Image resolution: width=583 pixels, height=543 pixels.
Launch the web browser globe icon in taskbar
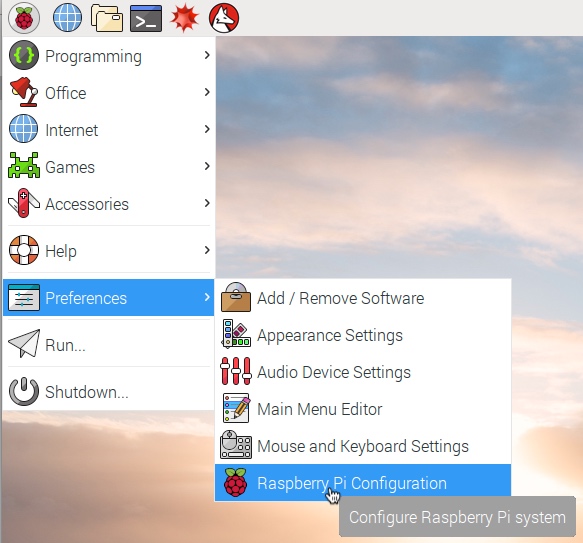[67, 17]
